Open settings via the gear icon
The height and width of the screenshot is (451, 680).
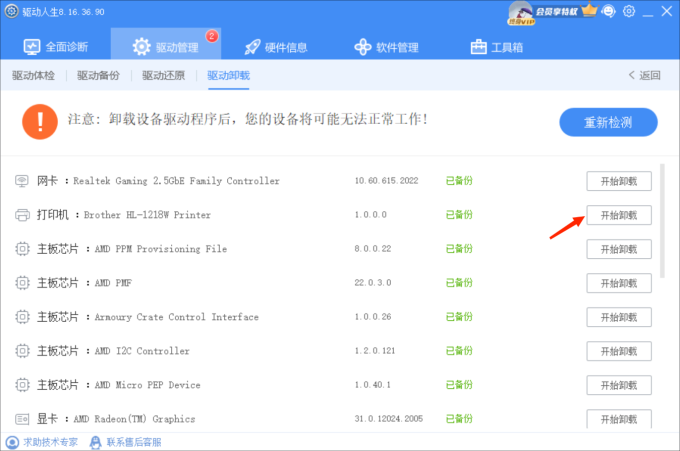[x=629, y=11]
